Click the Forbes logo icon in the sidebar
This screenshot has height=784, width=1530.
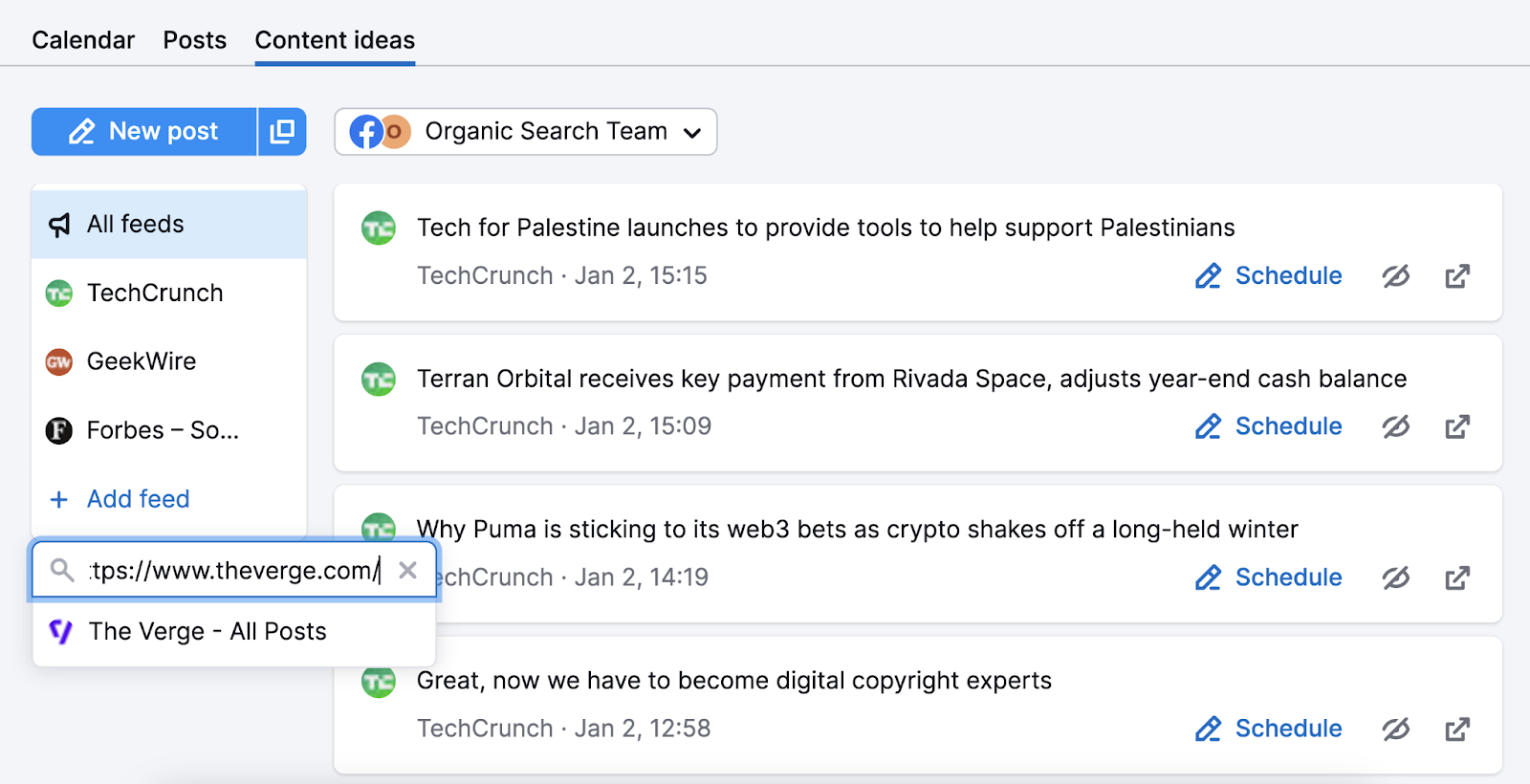59,430
